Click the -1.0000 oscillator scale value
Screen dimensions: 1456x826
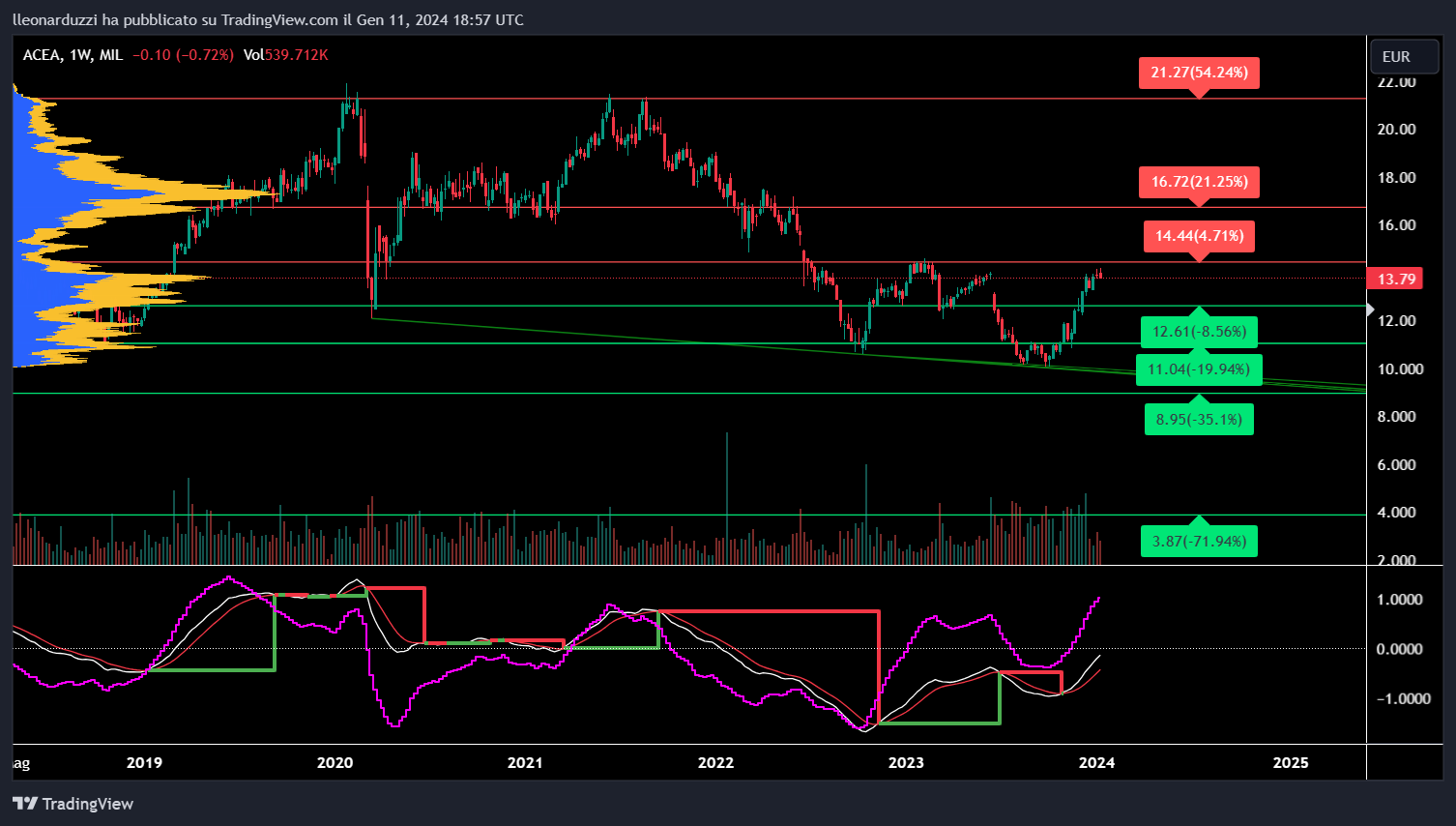(x=1403, y=698)
